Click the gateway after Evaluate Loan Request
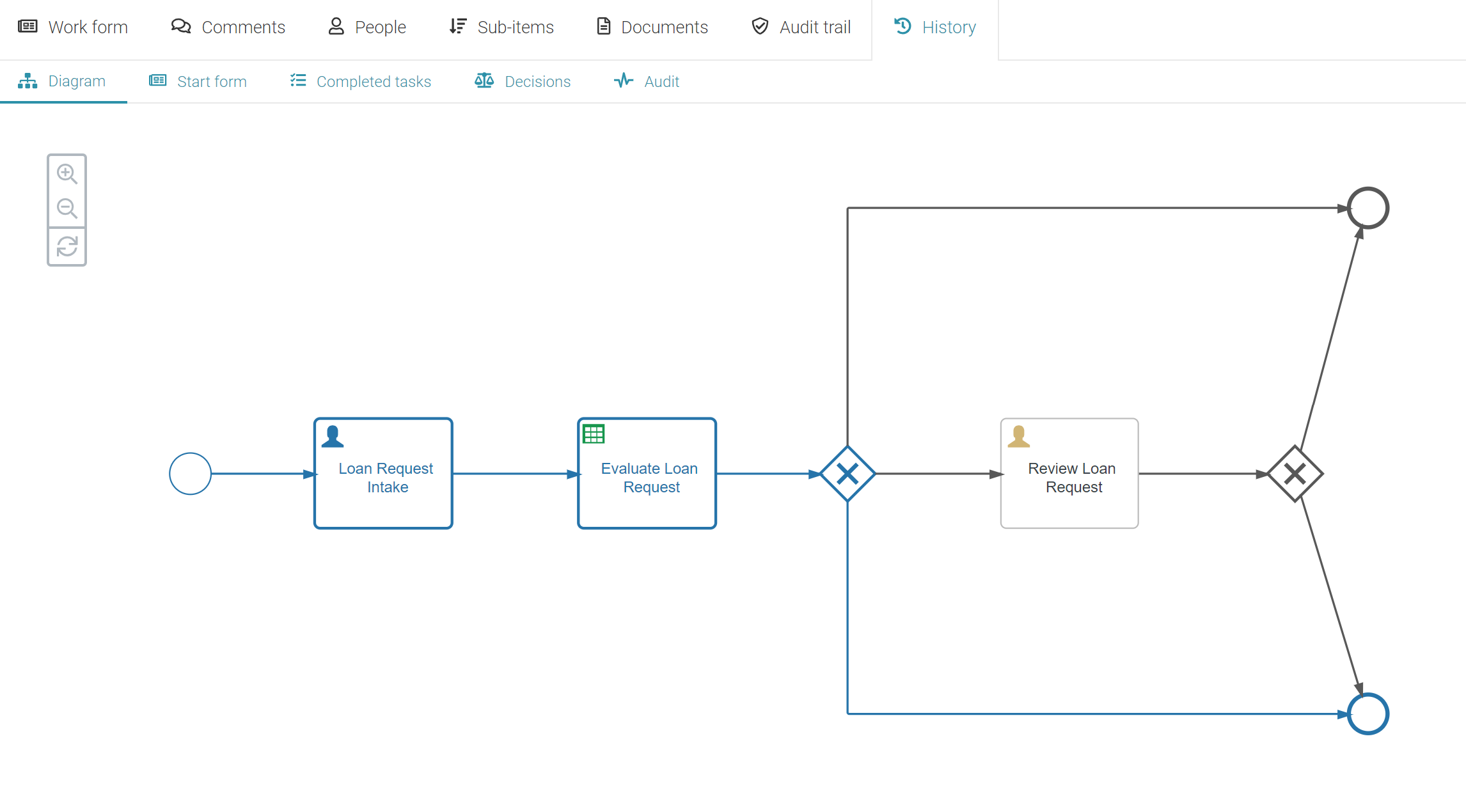The image size is (1466, 812). 847,474
